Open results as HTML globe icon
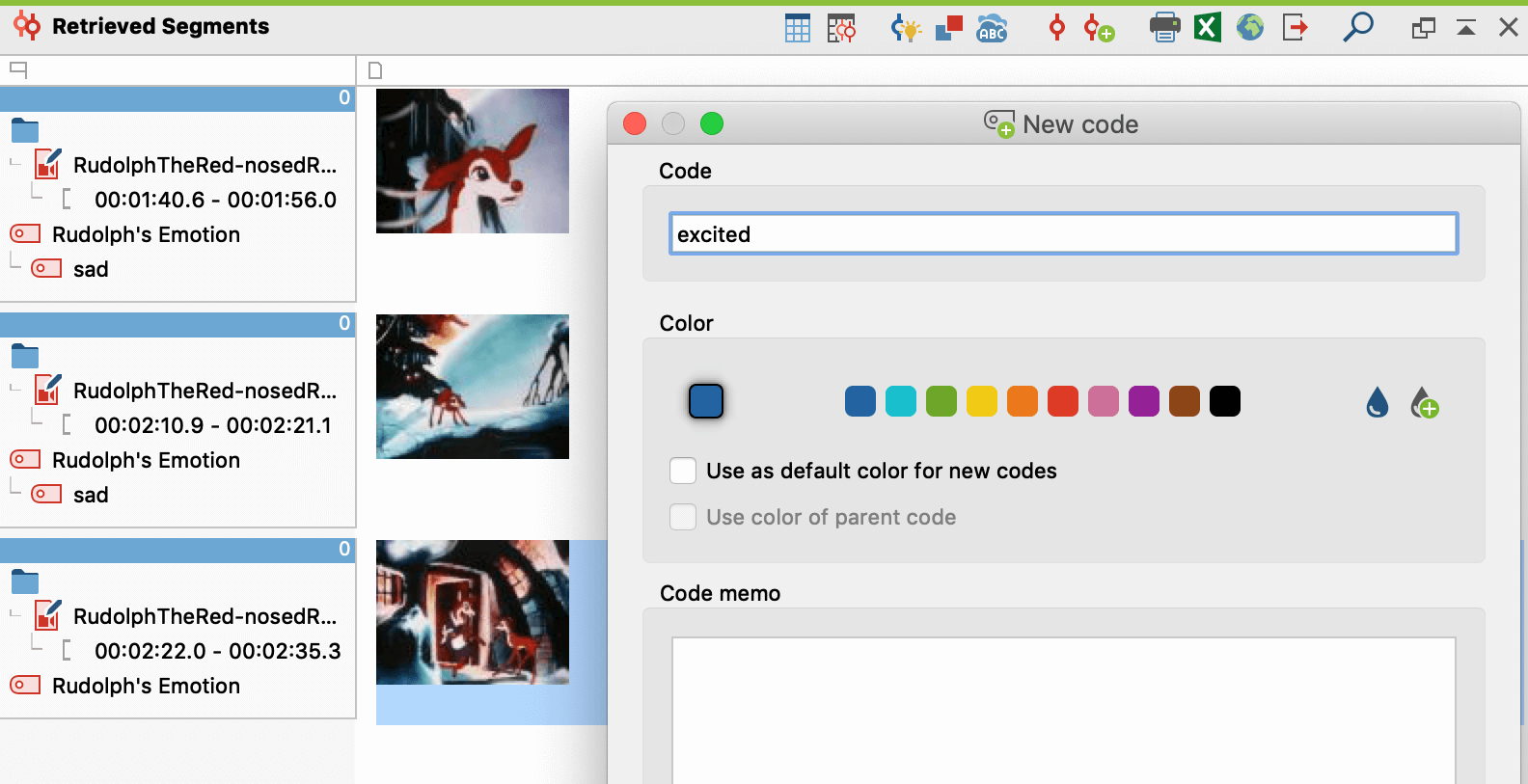 1250,27
